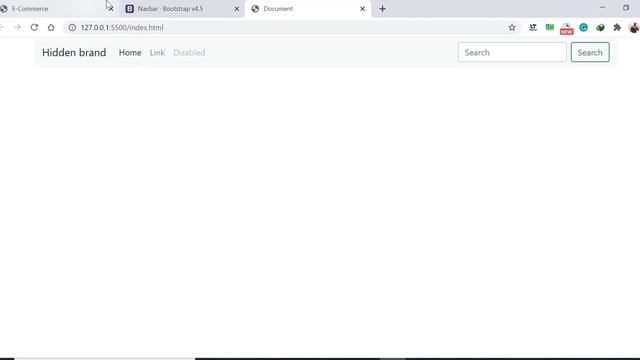Reload the current page

point(34,27)
